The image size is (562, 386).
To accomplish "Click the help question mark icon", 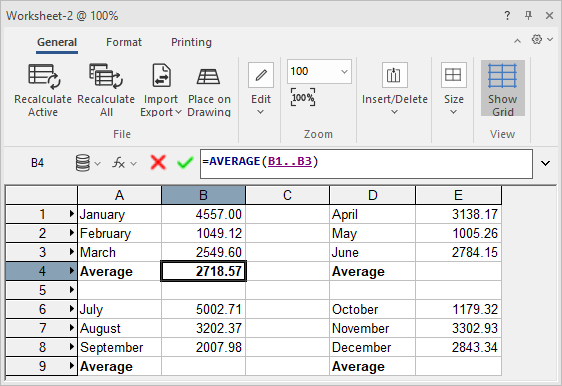I will tap(507, 15).
